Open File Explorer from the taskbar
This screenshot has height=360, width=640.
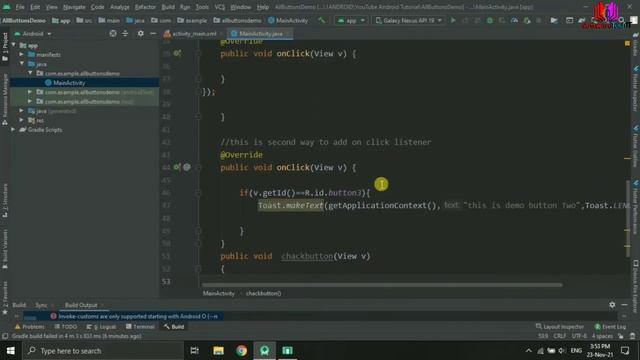[x=218, y=351]
